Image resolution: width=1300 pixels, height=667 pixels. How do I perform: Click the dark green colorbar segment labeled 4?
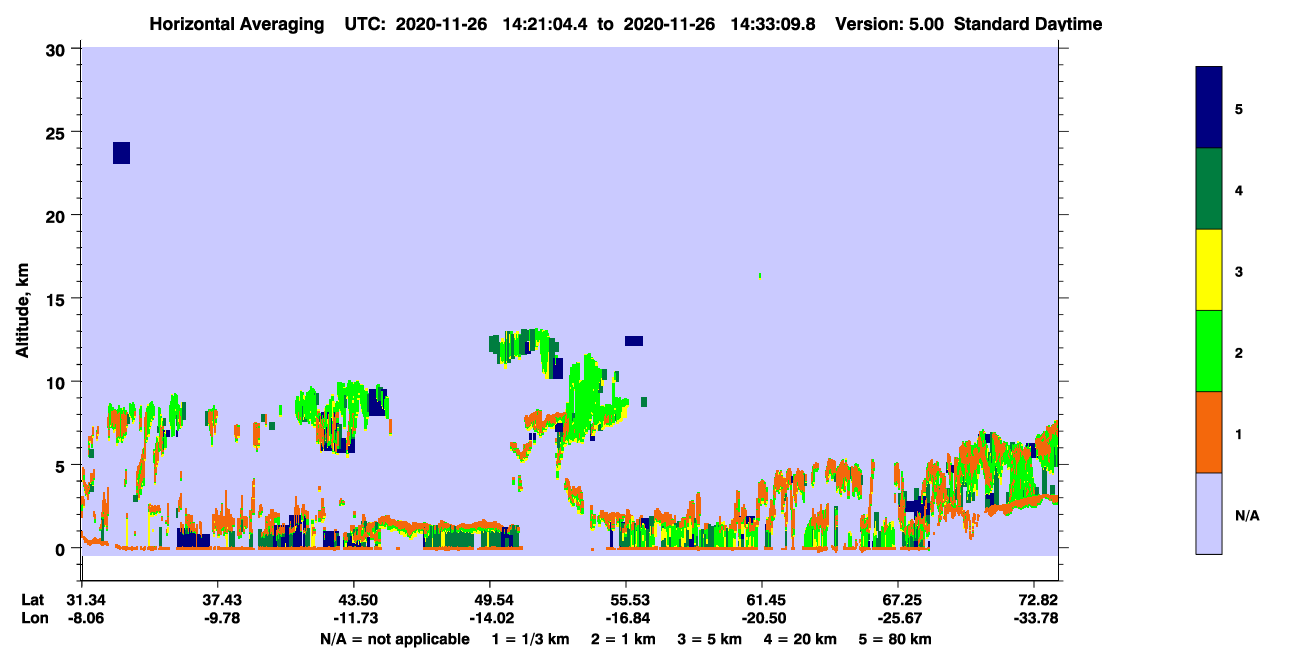pyautogui.click(x=1209, y=189)
